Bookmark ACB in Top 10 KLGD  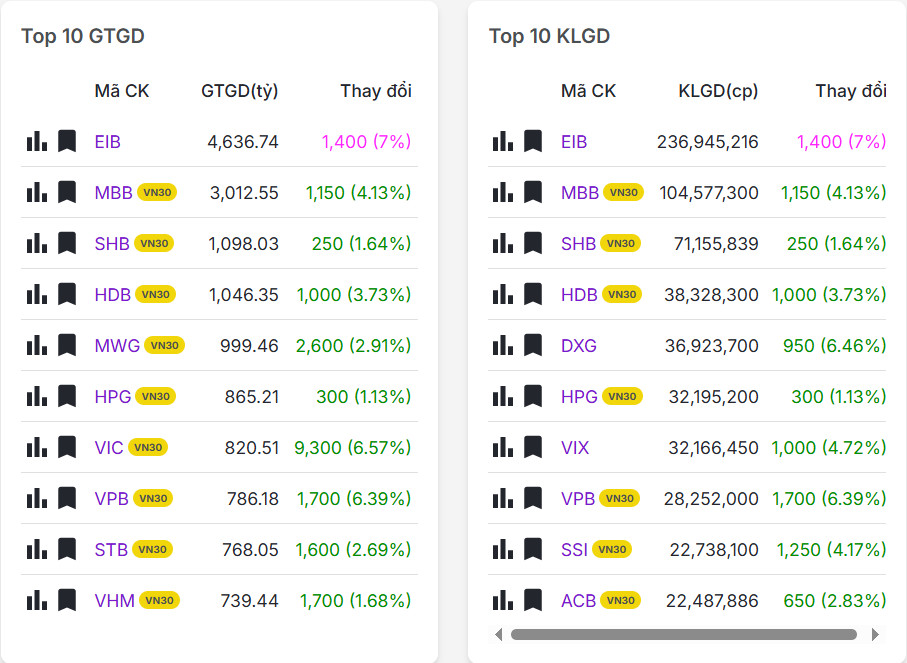click(x=533, y=600)
